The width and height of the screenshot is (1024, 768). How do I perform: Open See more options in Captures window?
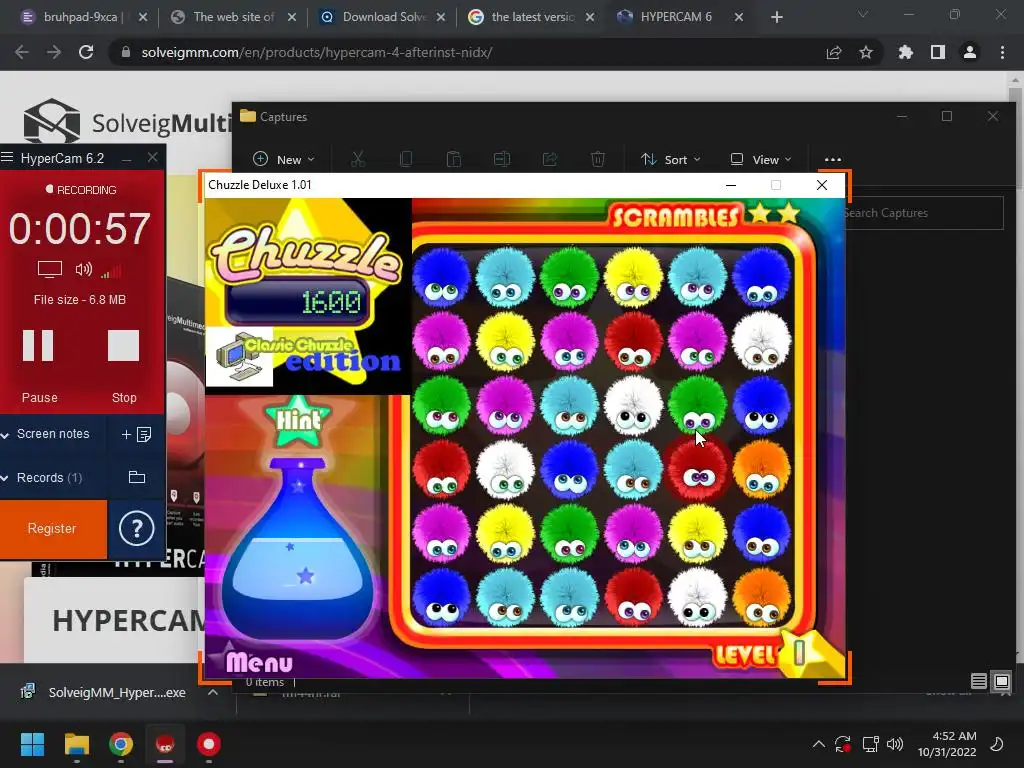[x=833, y=159]
